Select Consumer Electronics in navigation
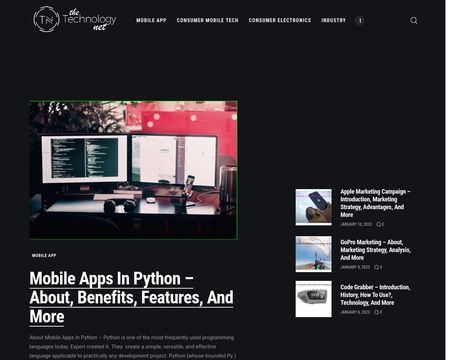Image resolution: width=450 pixels, height=360 pixels. [x=280, y=20]
